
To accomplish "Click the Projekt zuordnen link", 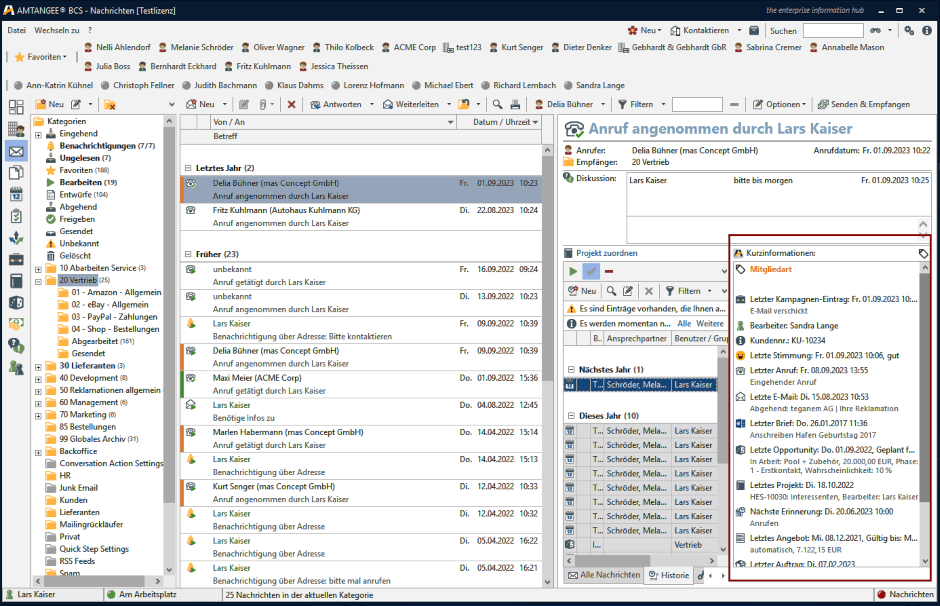I will [607, 254].
